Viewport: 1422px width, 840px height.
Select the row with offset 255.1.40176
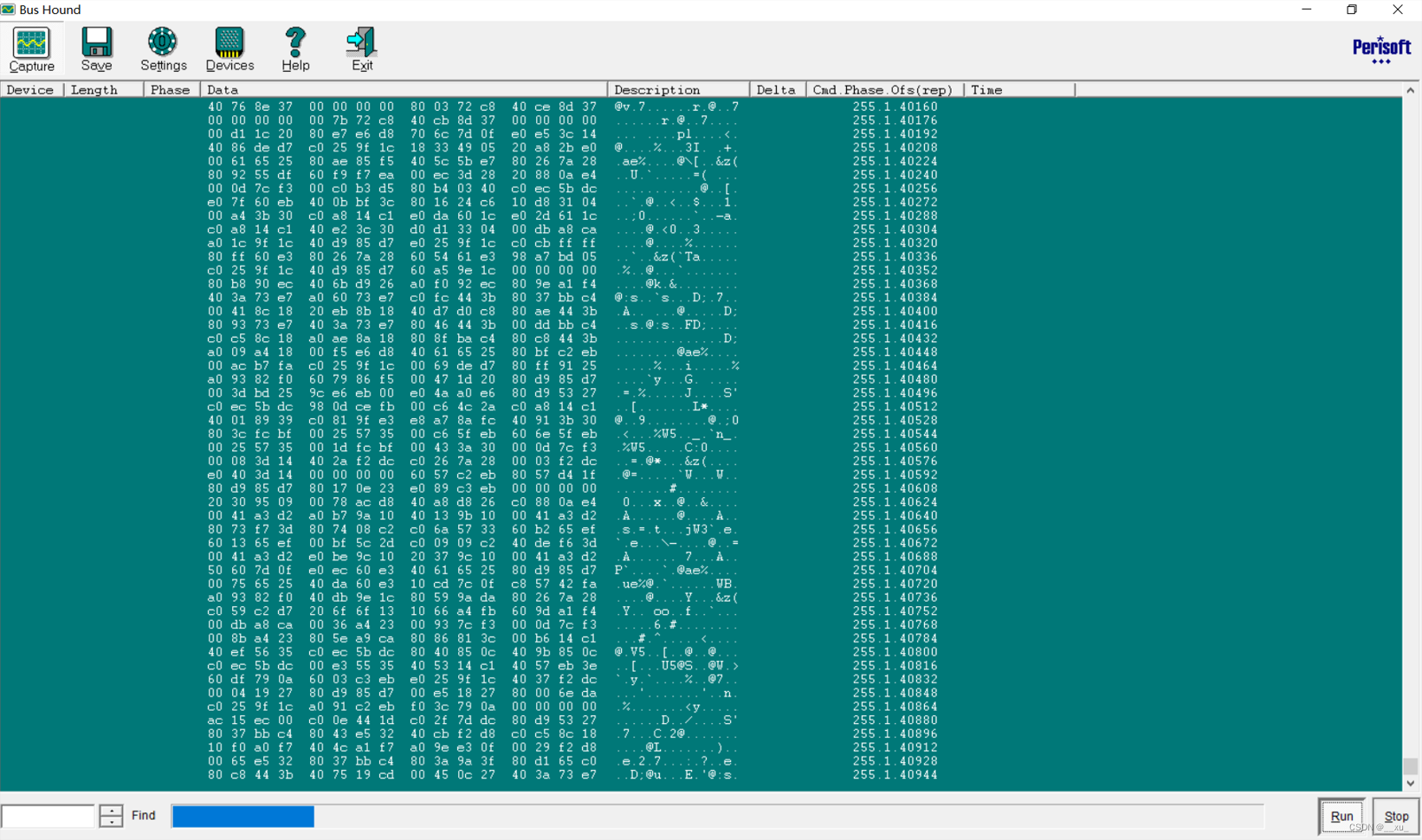701,120
